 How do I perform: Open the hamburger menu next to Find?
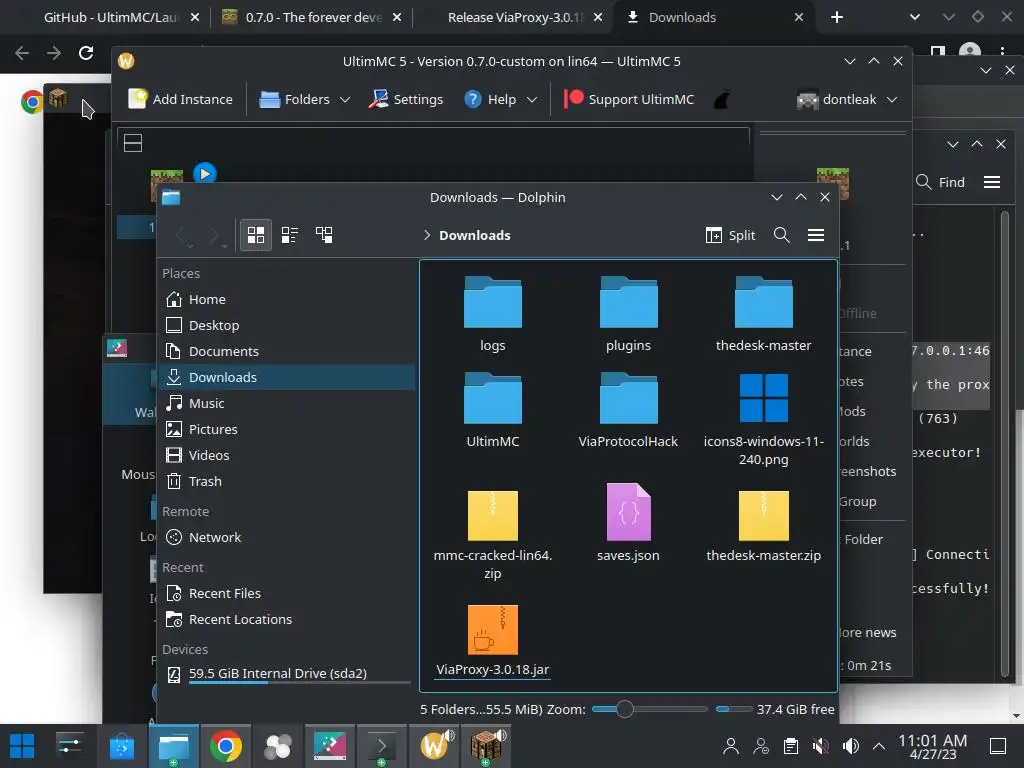coord(992,182)
